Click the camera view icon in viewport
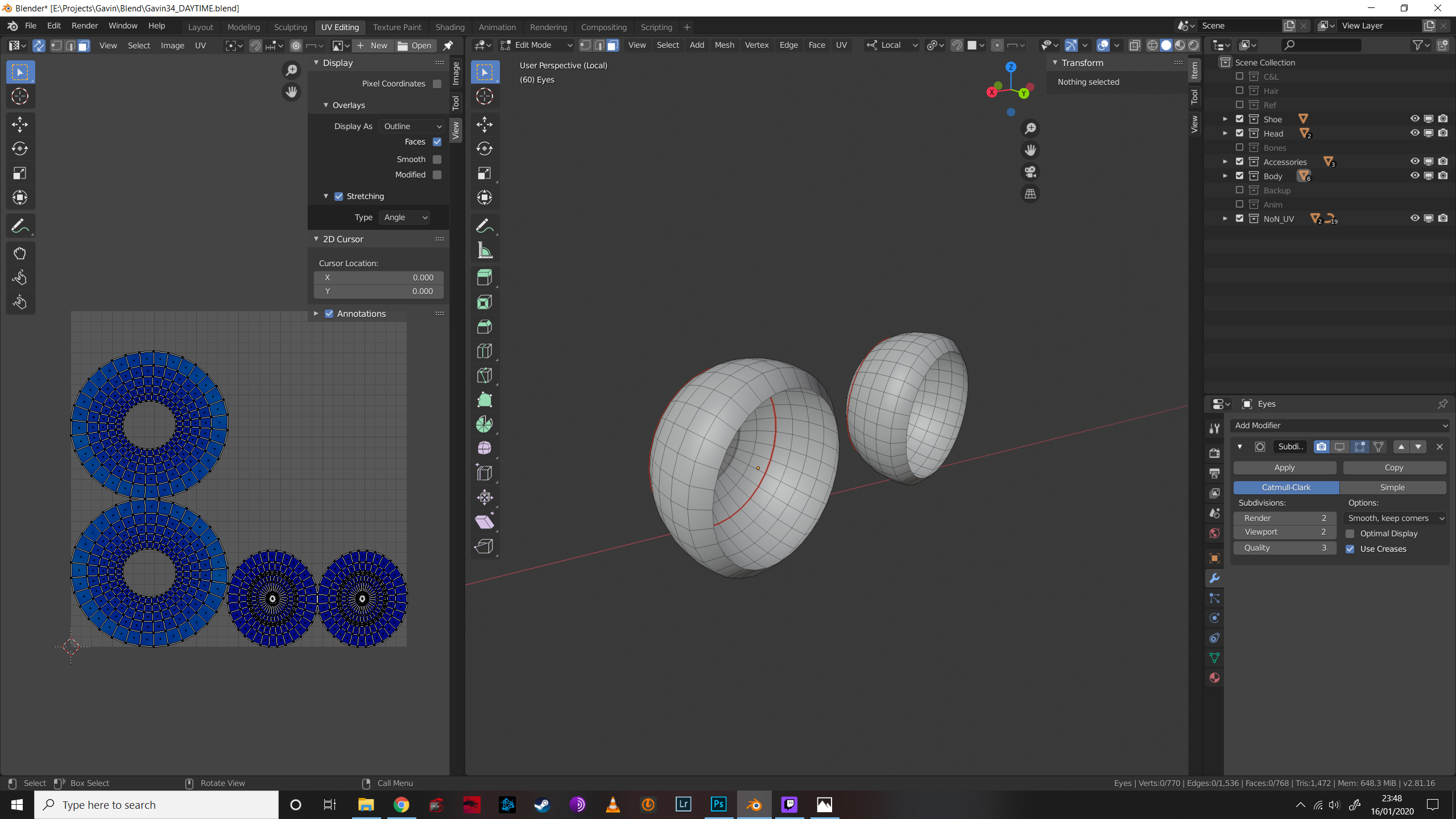The height and width of the screenshot is (819, 1456). coord(1030,172)
